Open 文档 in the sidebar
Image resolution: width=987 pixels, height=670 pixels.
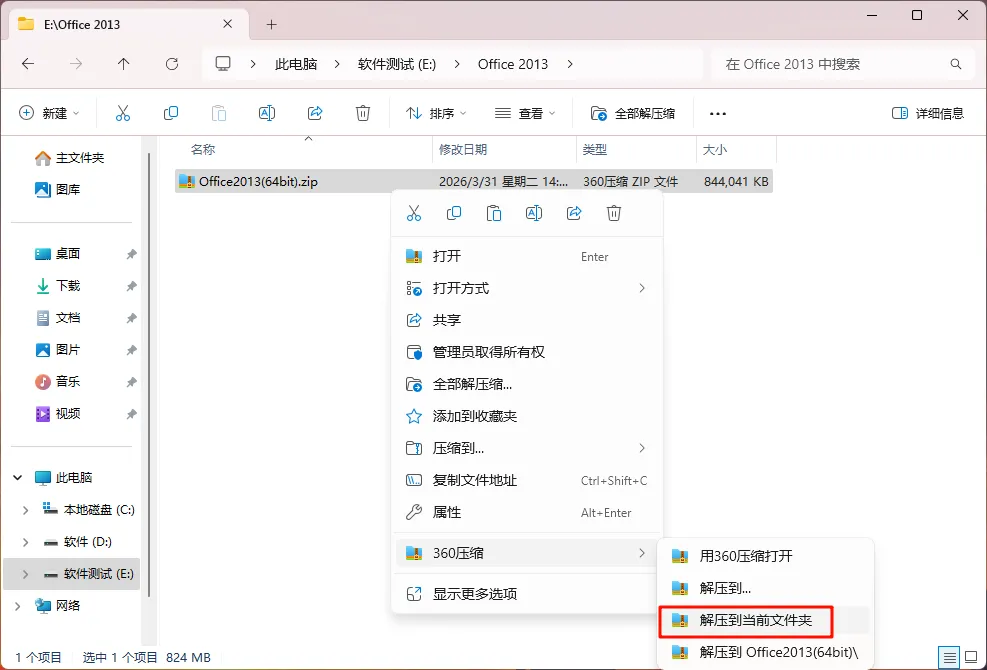click(x=57, y=318)
